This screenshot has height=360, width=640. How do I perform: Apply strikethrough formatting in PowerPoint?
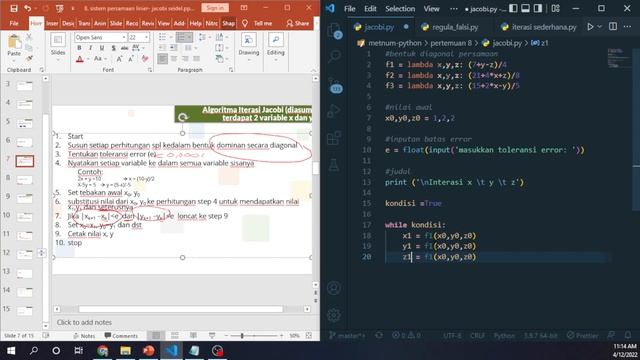pyautogui.click(x=124, y=48)
